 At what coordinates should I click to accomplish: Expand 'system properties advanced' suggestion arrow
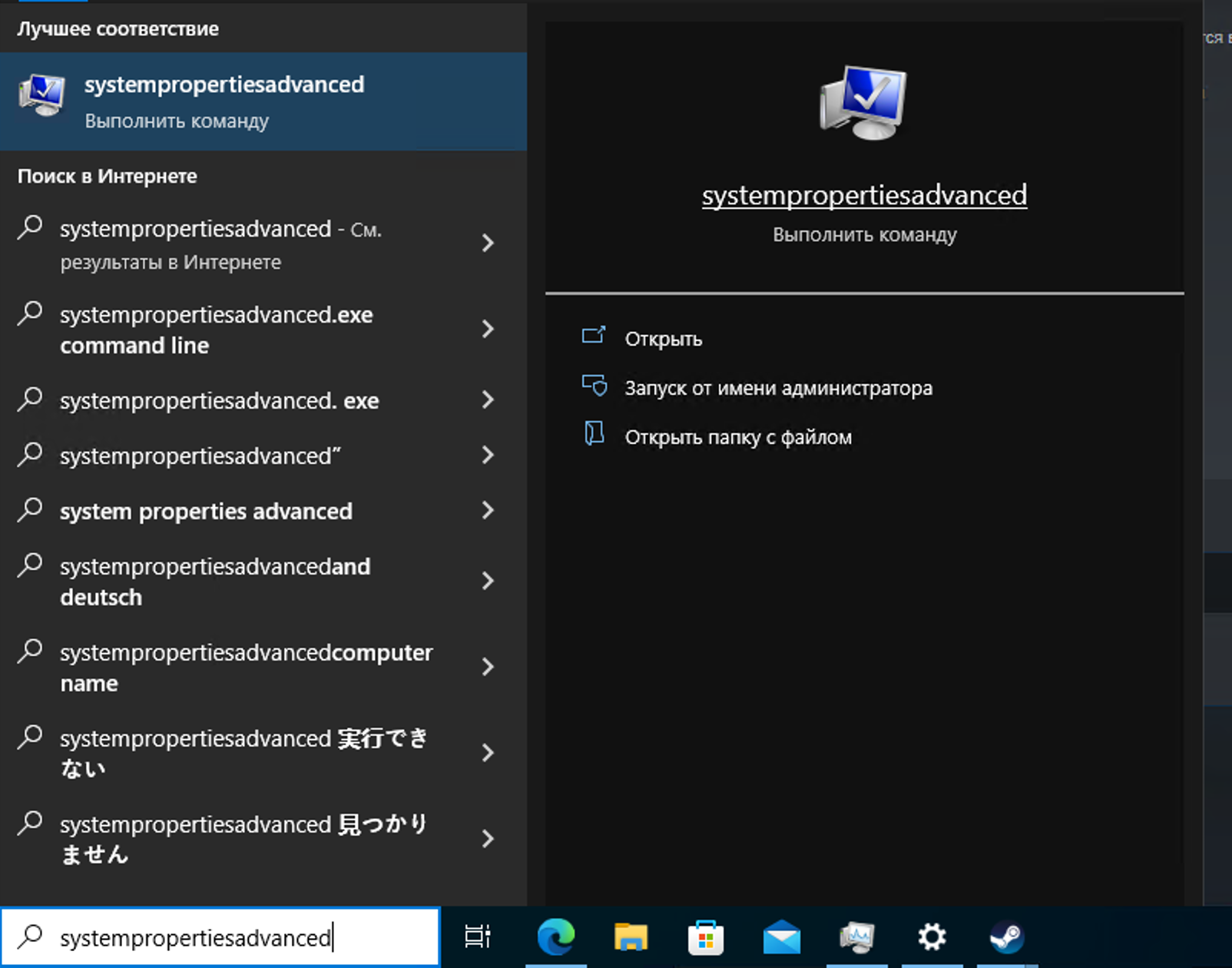click(x=488, y=510)
